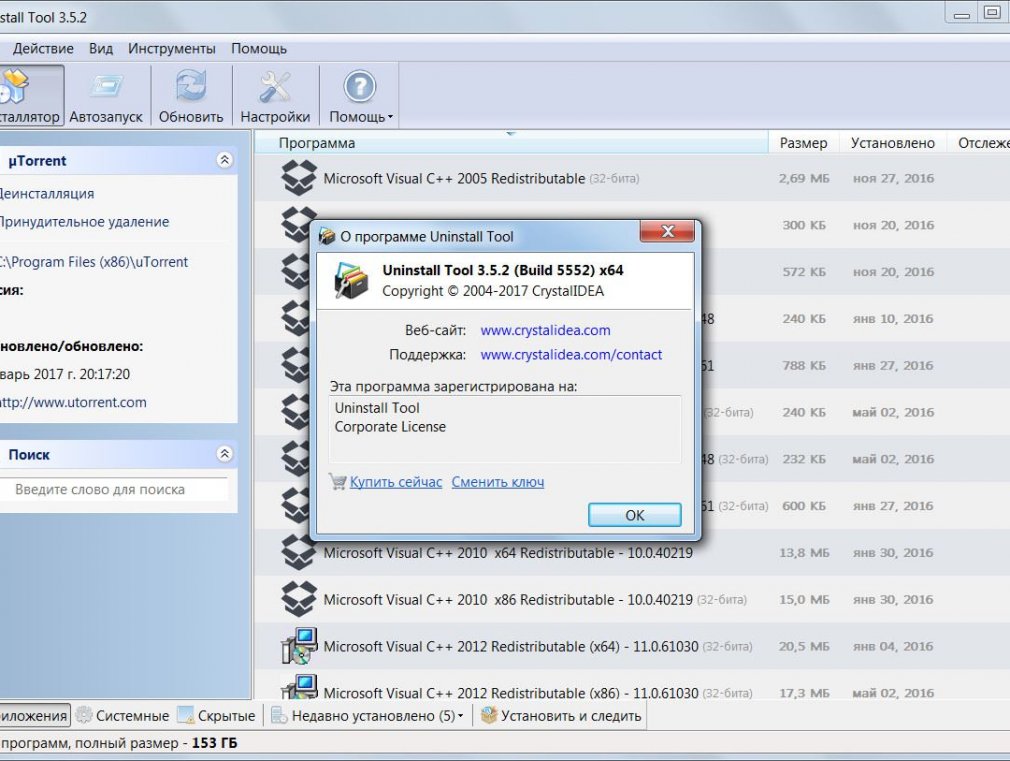
Task: Maximize the Uninstall Tool window
Action: coord(991,13)
